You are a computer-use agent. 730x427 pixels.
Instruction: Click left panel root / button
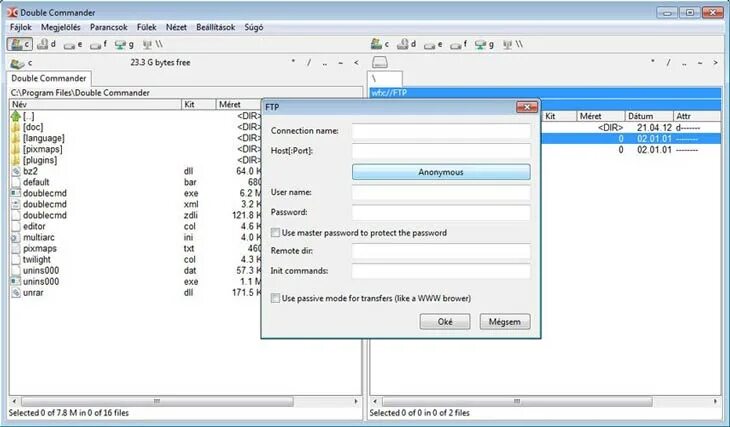pos(309,62)
